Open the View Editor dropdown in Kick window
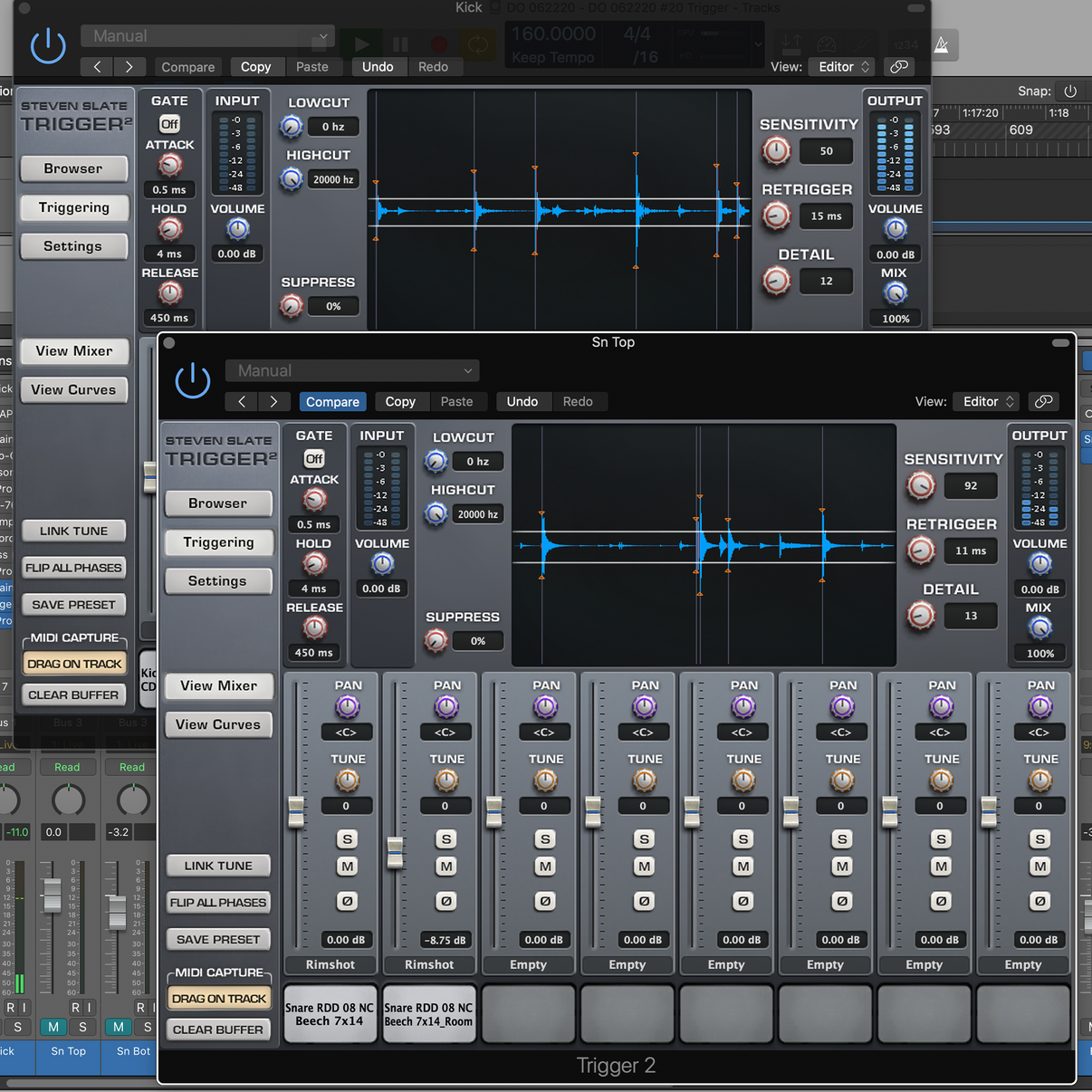The image size is (1092, 1092). click(843, 66)
